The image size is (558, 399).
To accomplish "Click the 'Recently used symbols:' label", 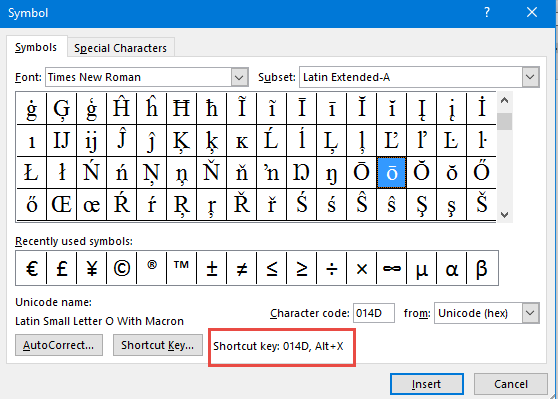I will 74,241.
